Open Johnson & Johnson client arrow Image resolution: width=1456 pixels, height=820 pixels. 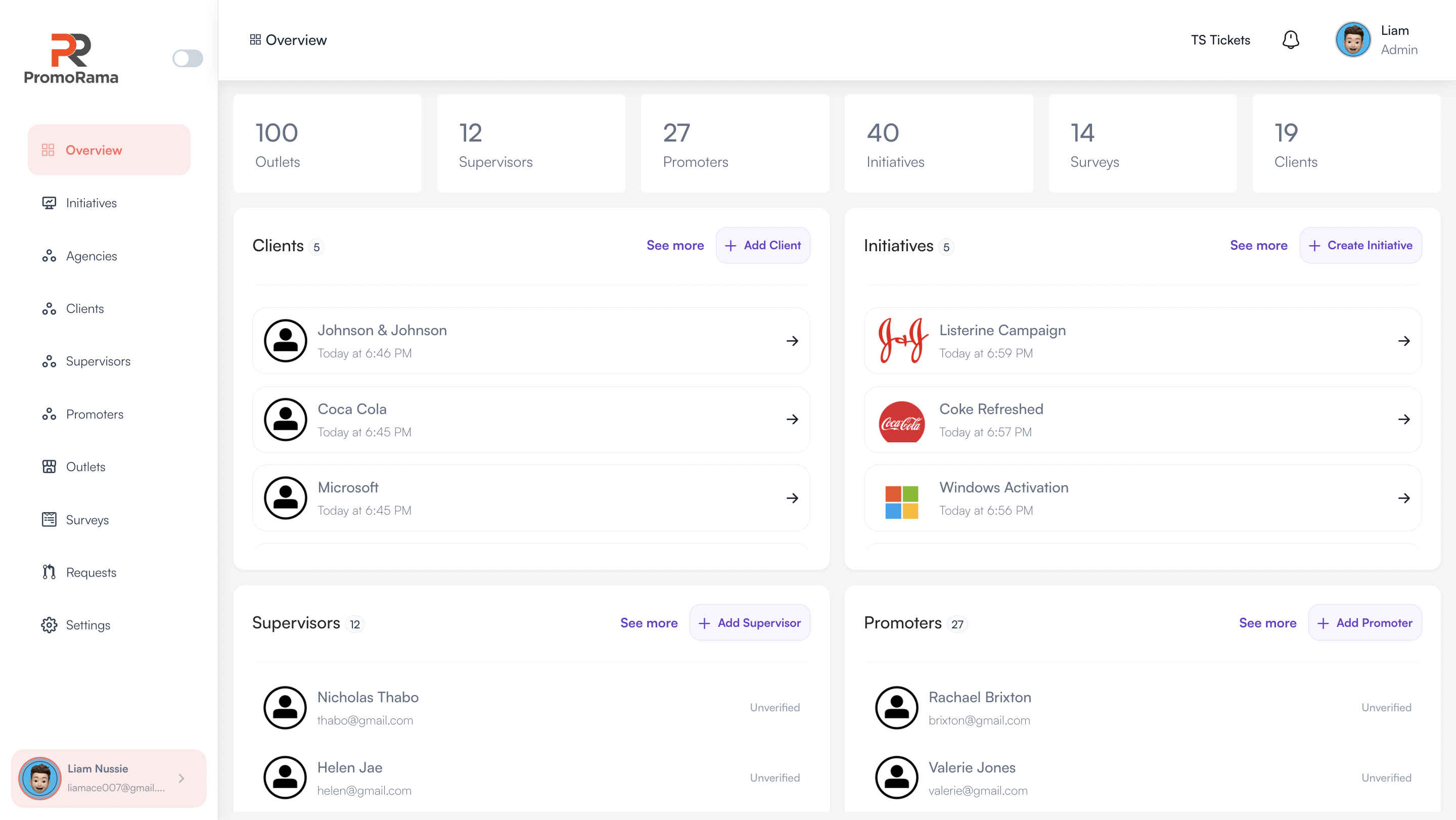792,341
